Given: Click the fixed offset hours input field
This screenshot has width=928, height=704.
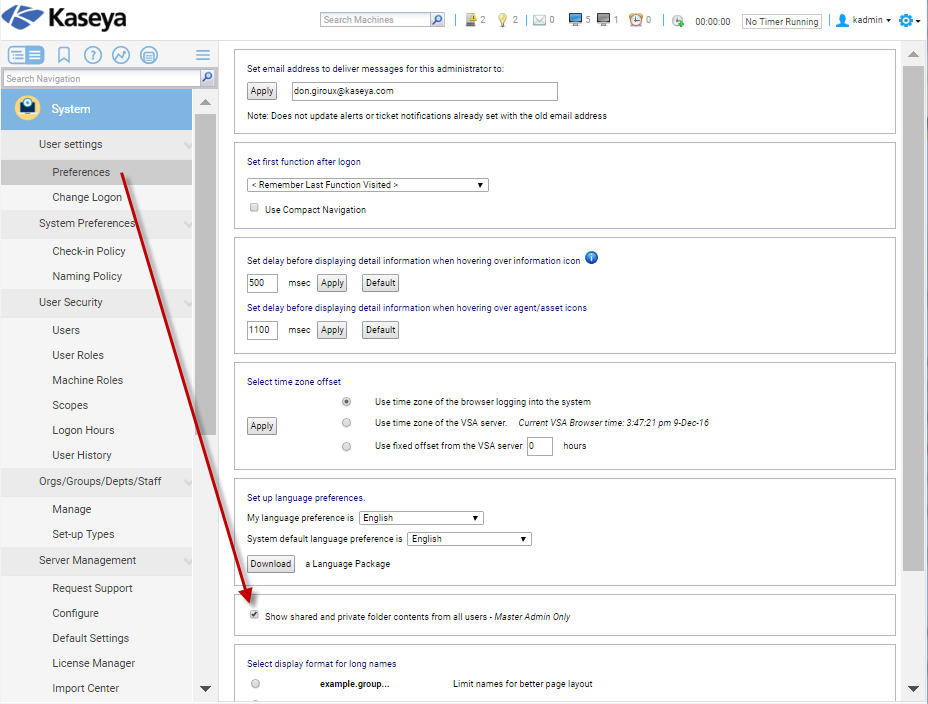Looking at the screenshot, I should coord(539,446).
